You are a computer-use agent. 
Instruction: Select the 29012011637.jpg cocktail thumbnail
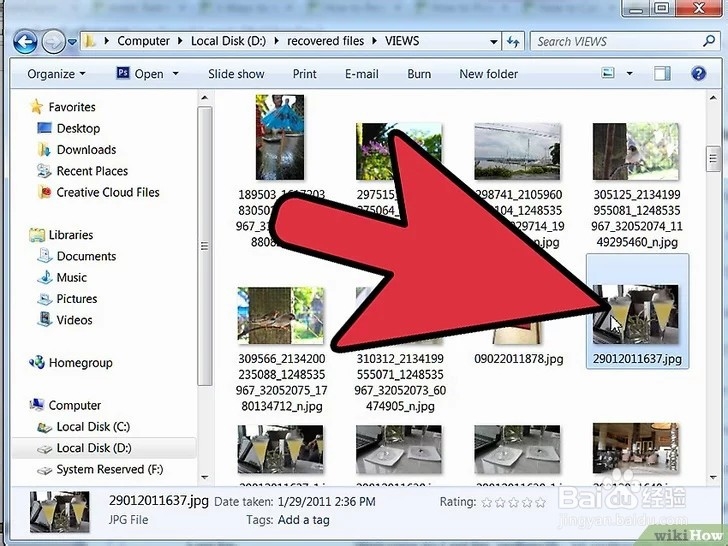tap(636, 314)
